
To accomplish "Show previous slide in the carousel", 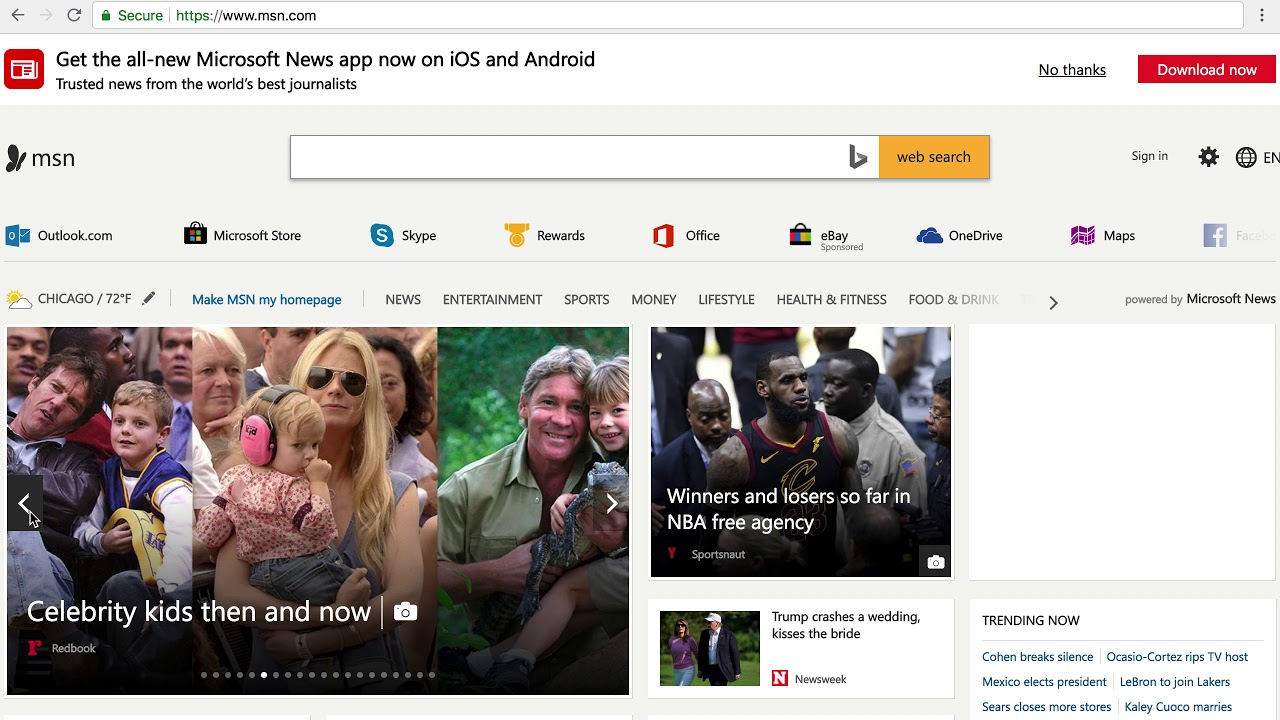I will 25,504.
